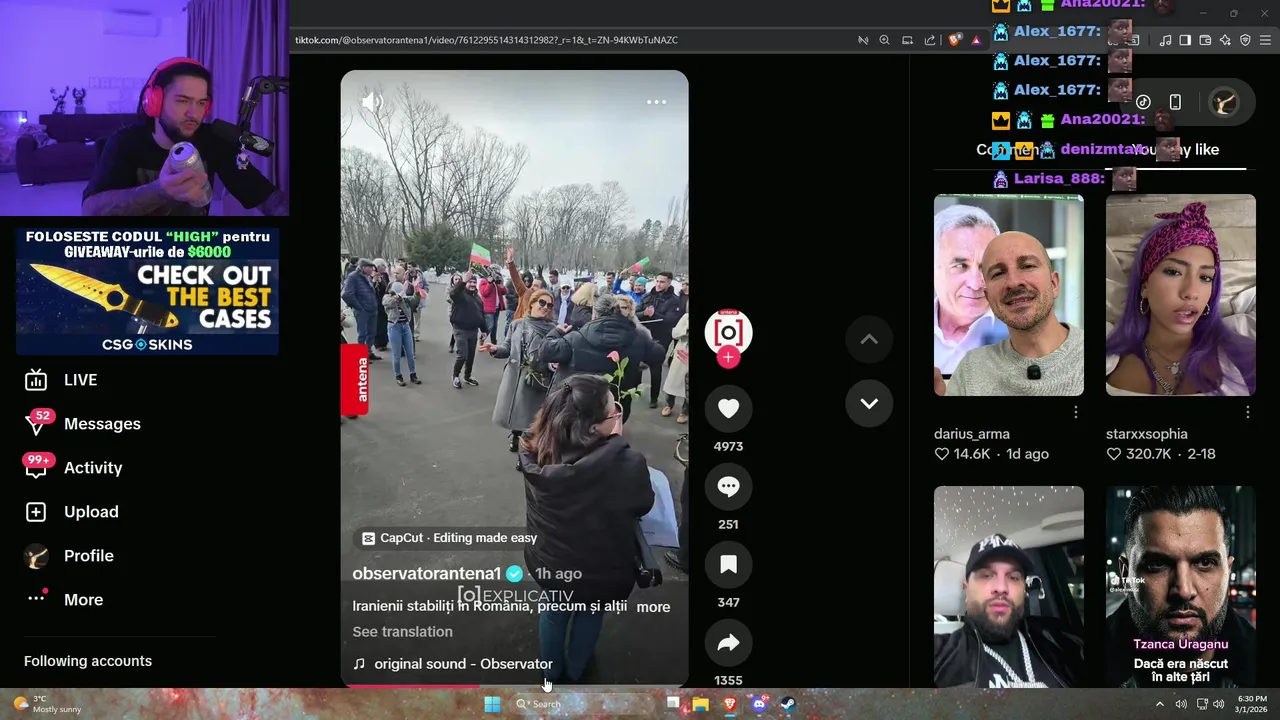The width and height of the screenshot is (1280, 720).
Task: Open Upload in the TikTok sidebar
Action: coord(91,512)
